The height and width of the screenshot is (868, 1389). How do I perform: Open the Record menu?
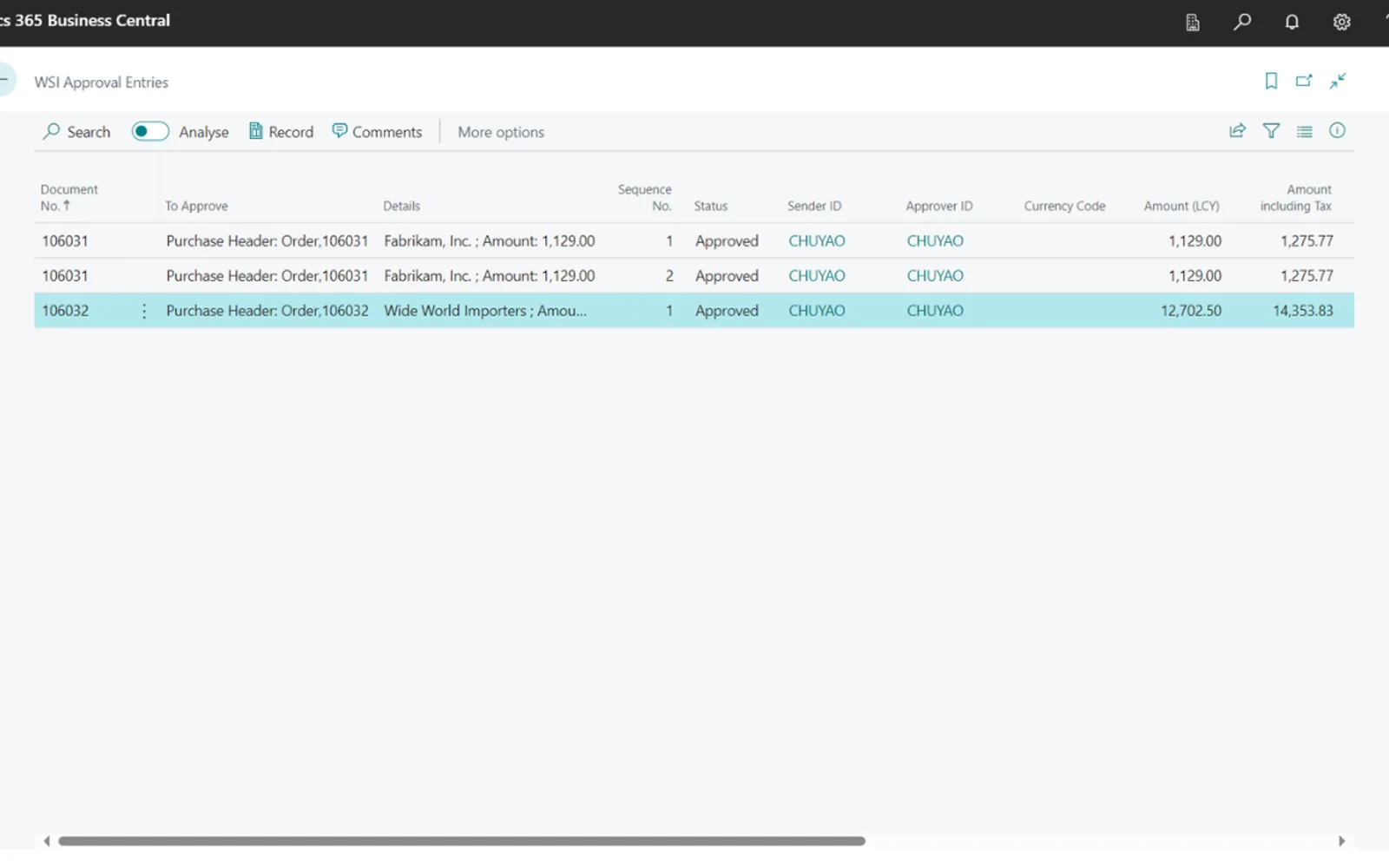[281, 132]
